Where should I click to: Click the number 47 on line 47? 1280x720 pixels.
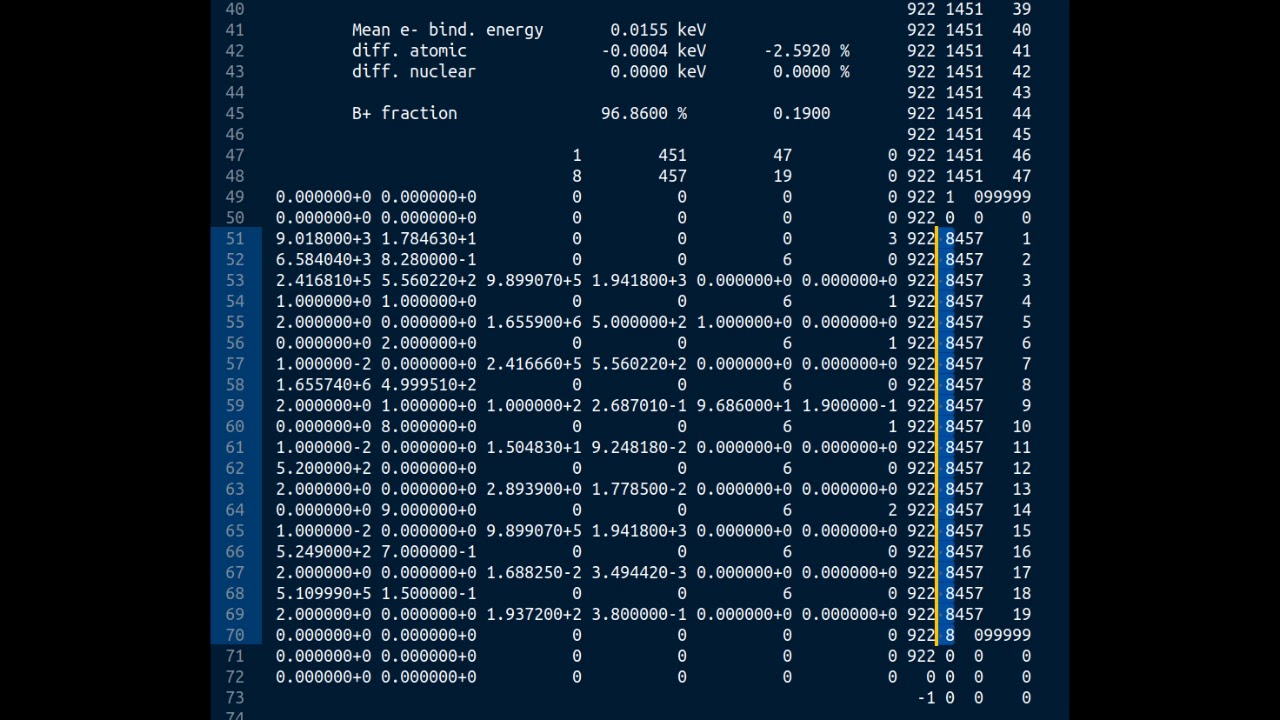[x=782, y=156]
